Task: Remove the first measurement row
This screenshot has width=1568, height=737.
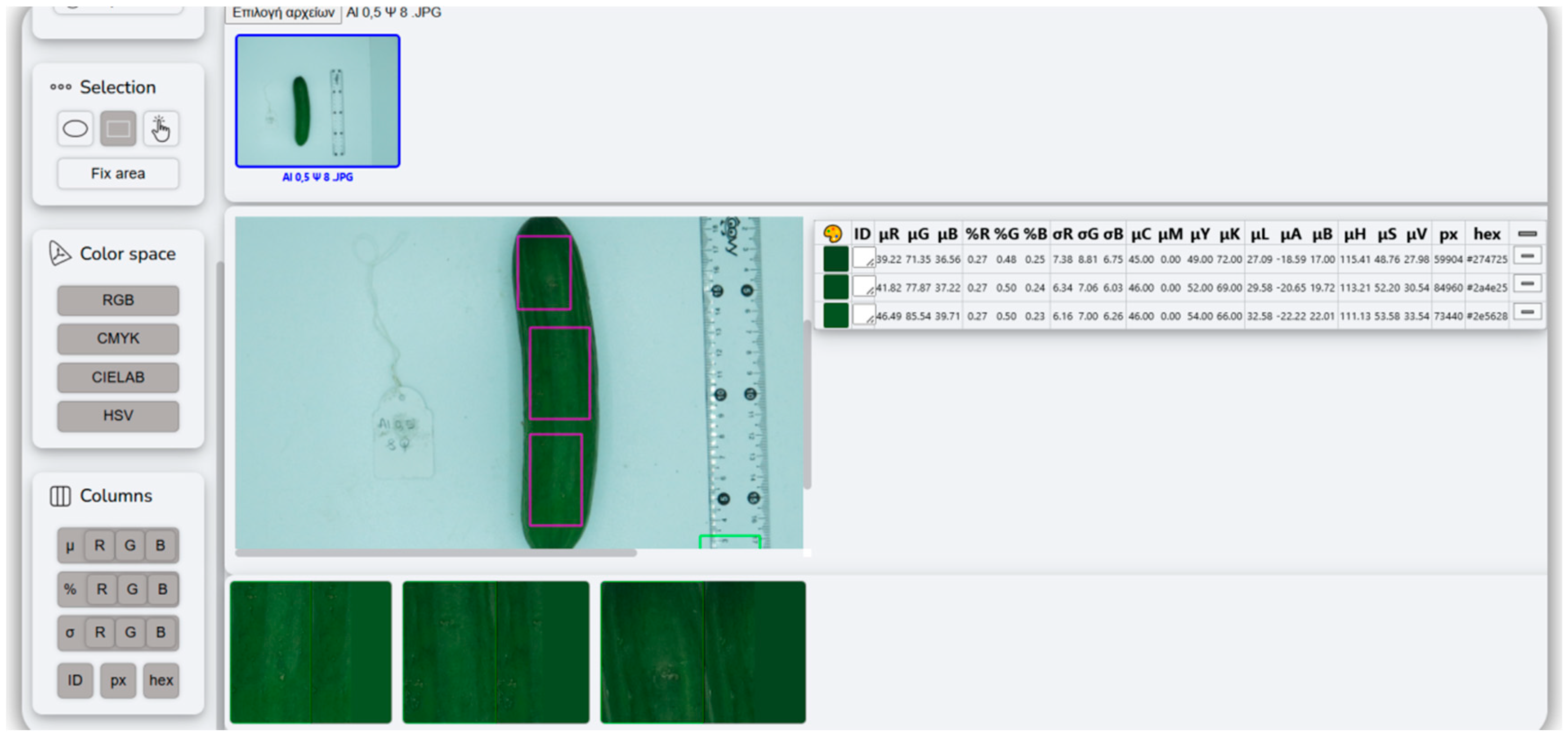Action: [x=1527, y=256]
